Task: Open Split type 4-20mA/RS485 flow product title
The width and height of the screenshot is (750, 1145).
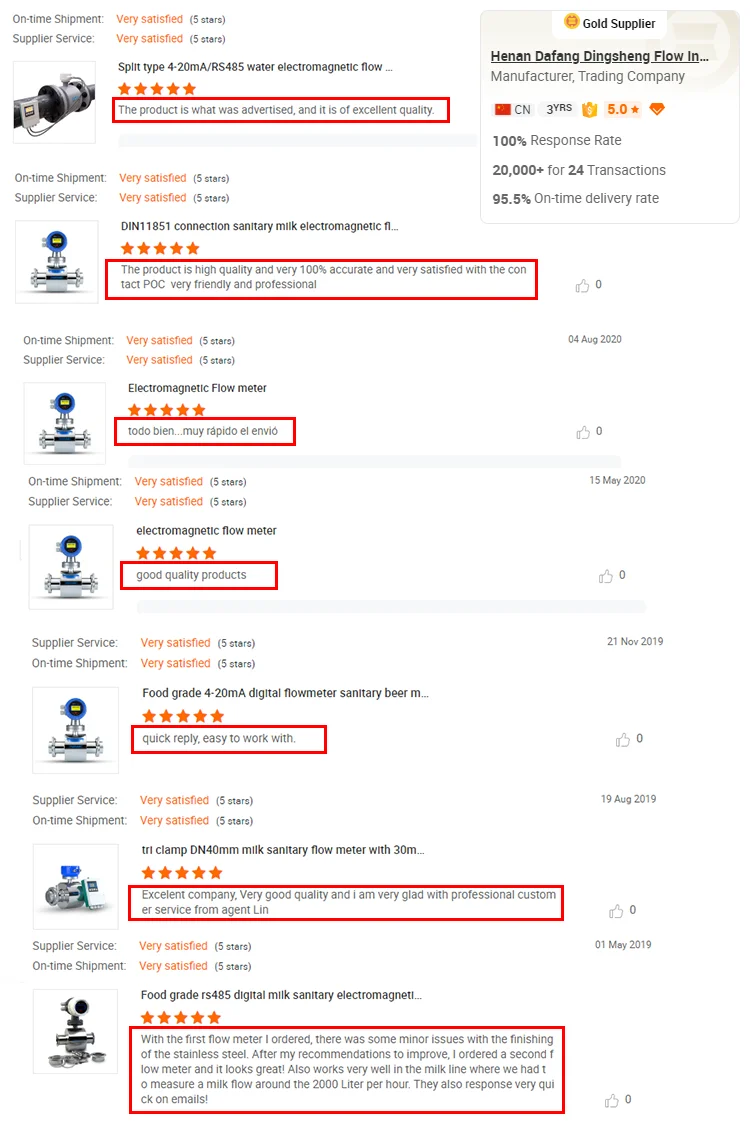Action: (x=256, y=67)
